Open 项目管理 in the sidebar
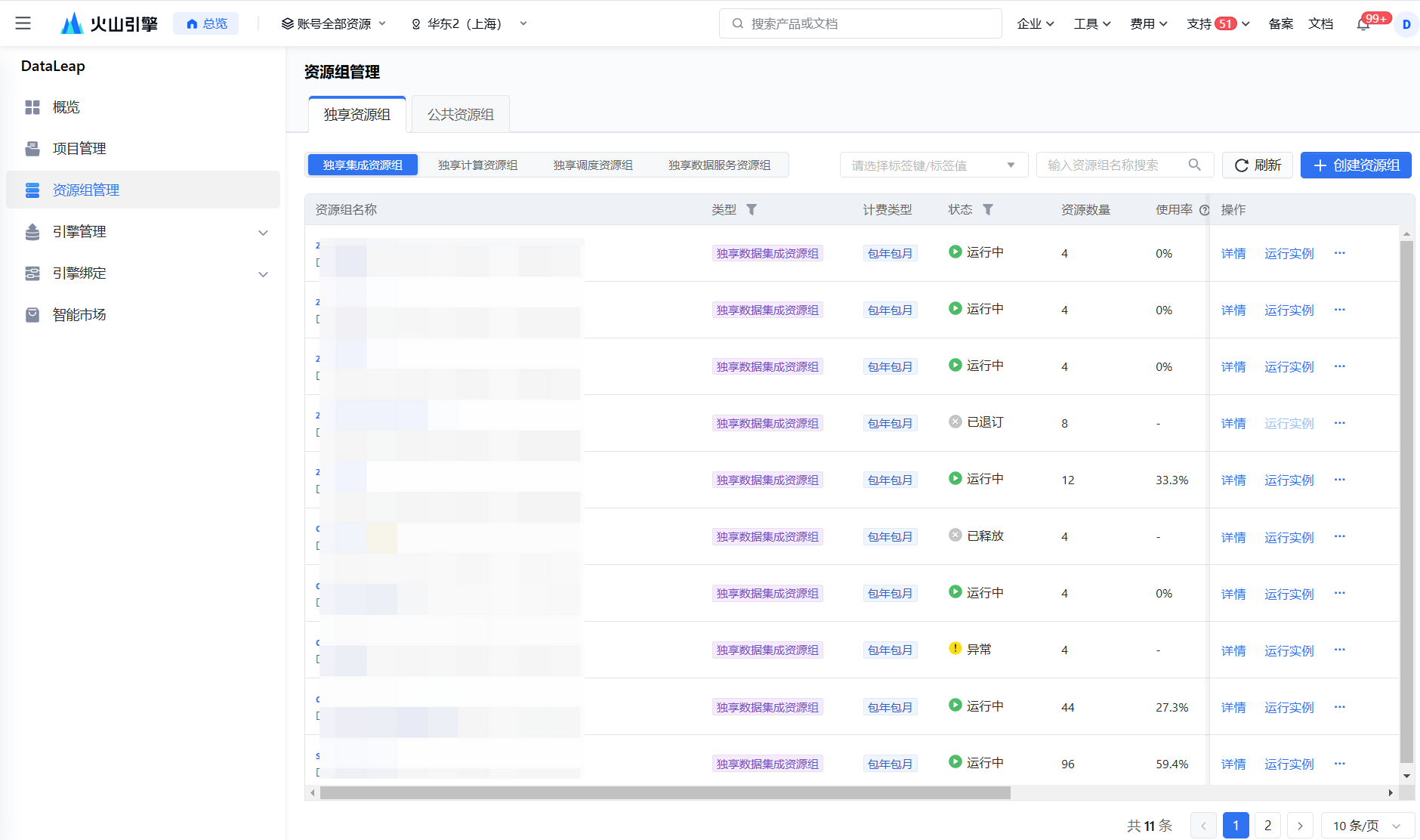 tap(143, 149)
